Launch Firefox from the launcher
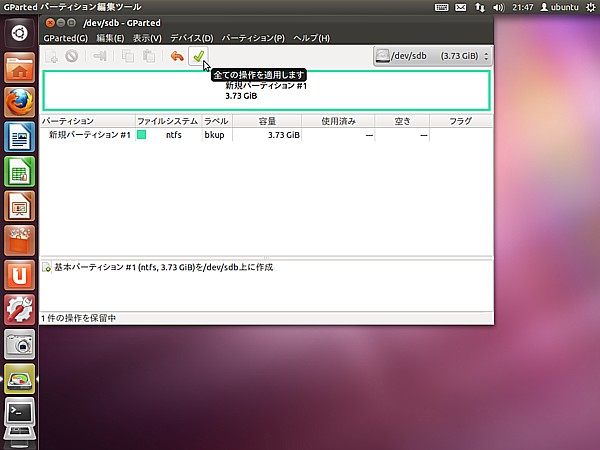This screenshot has height=450, width=600. click(19, 102)
